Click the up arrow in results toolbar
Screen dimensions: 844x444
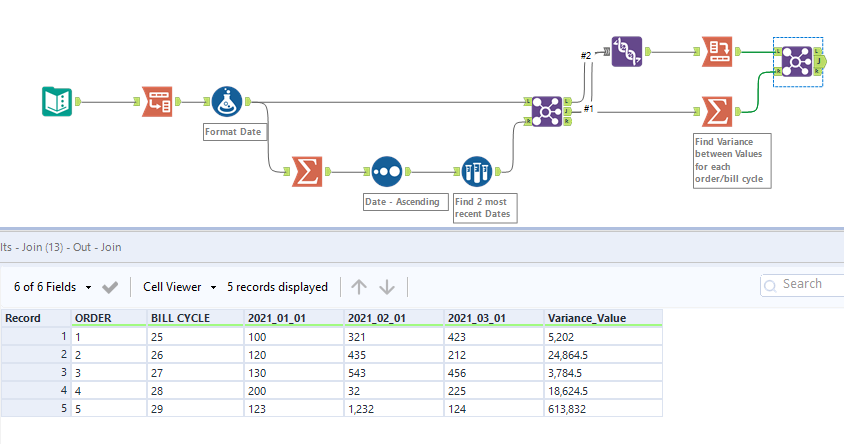click(x=359, y=287)
